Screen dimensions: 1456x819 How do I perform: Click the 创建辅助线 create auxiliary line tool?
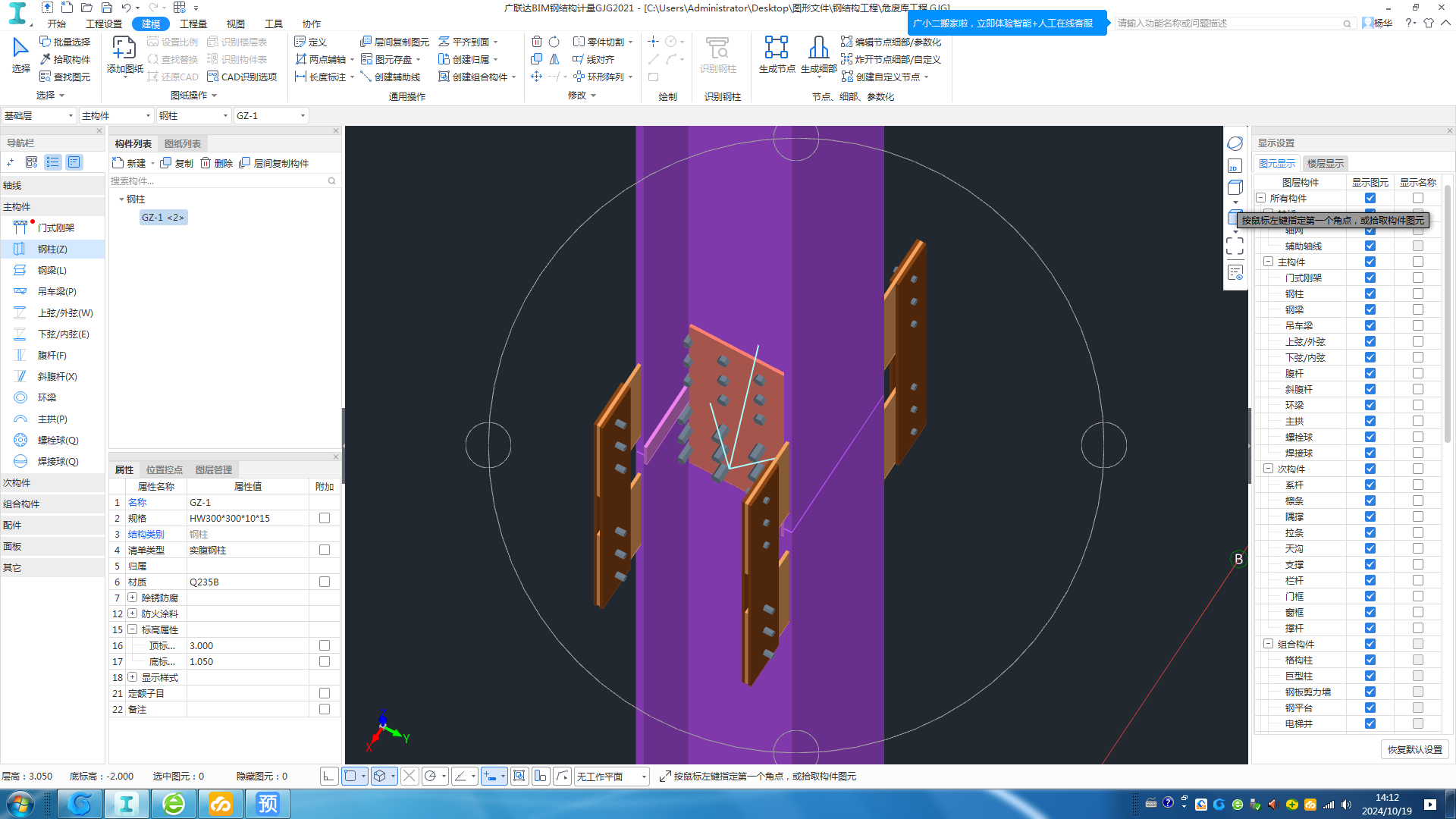[x=391, y=77]
